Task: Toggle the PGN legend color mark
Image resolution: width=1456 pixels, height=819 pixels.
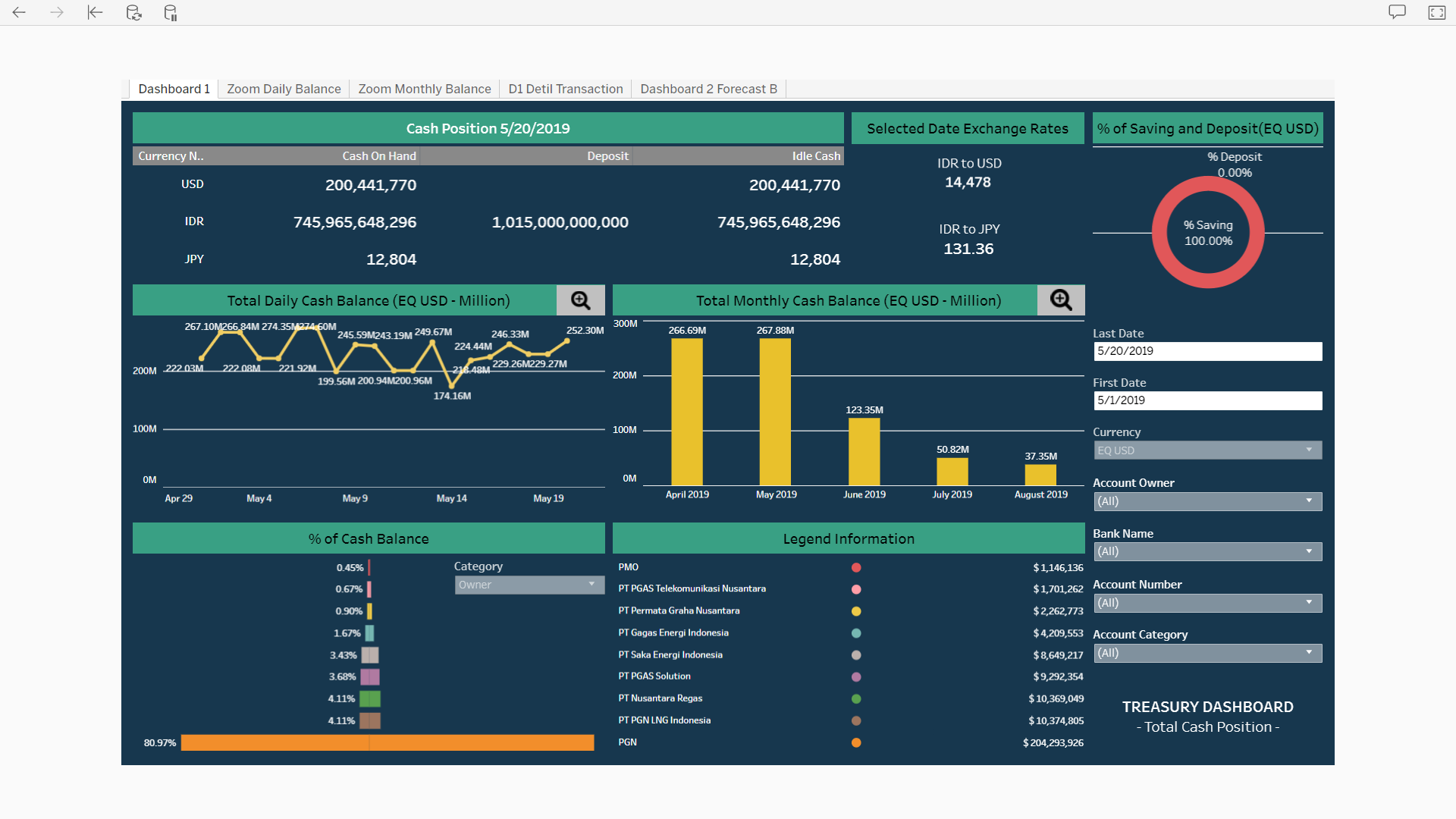Action: tap(856, 742)
